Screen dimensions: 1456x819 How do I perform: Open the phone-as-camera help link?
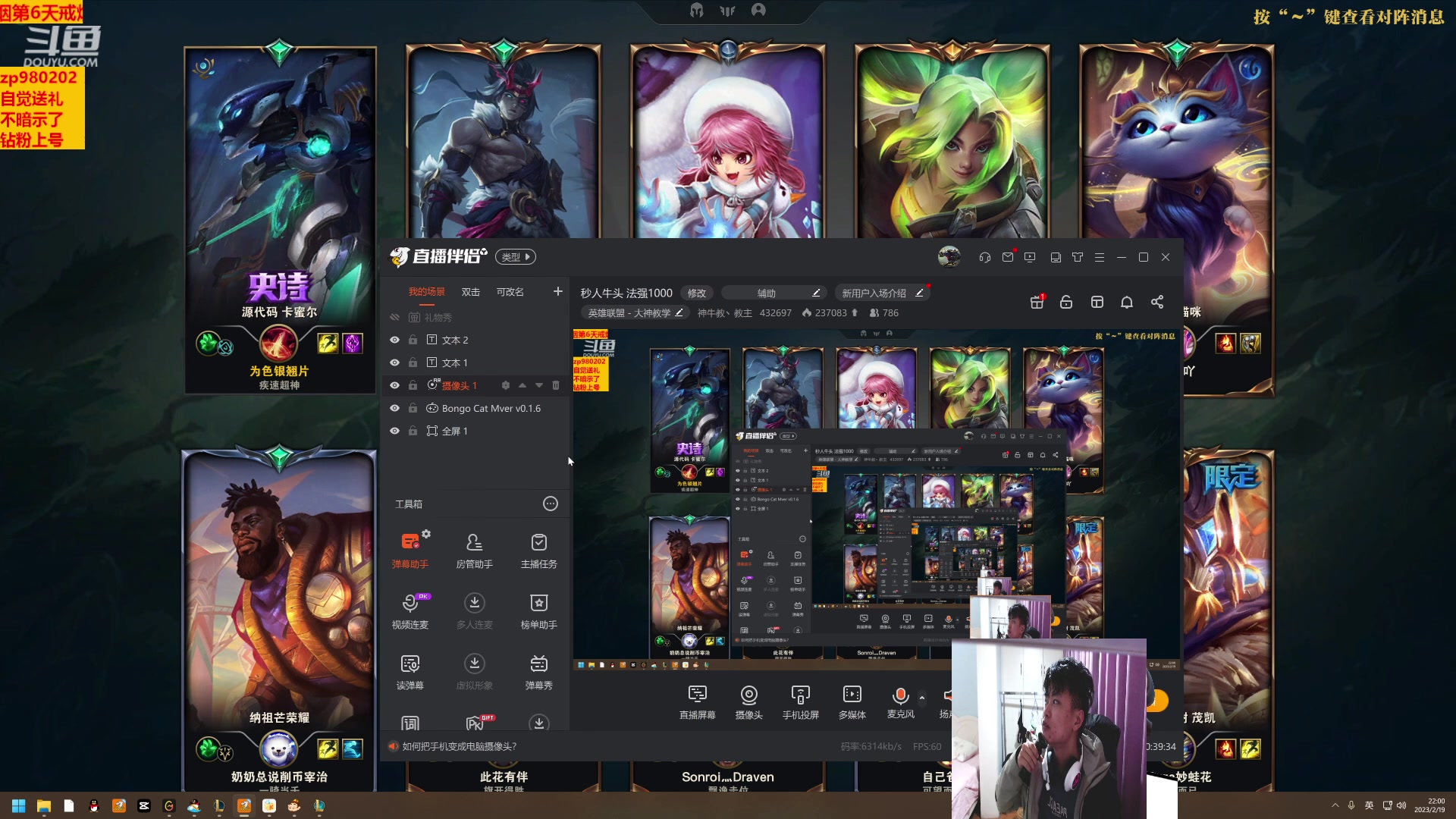tap(459, 746)
